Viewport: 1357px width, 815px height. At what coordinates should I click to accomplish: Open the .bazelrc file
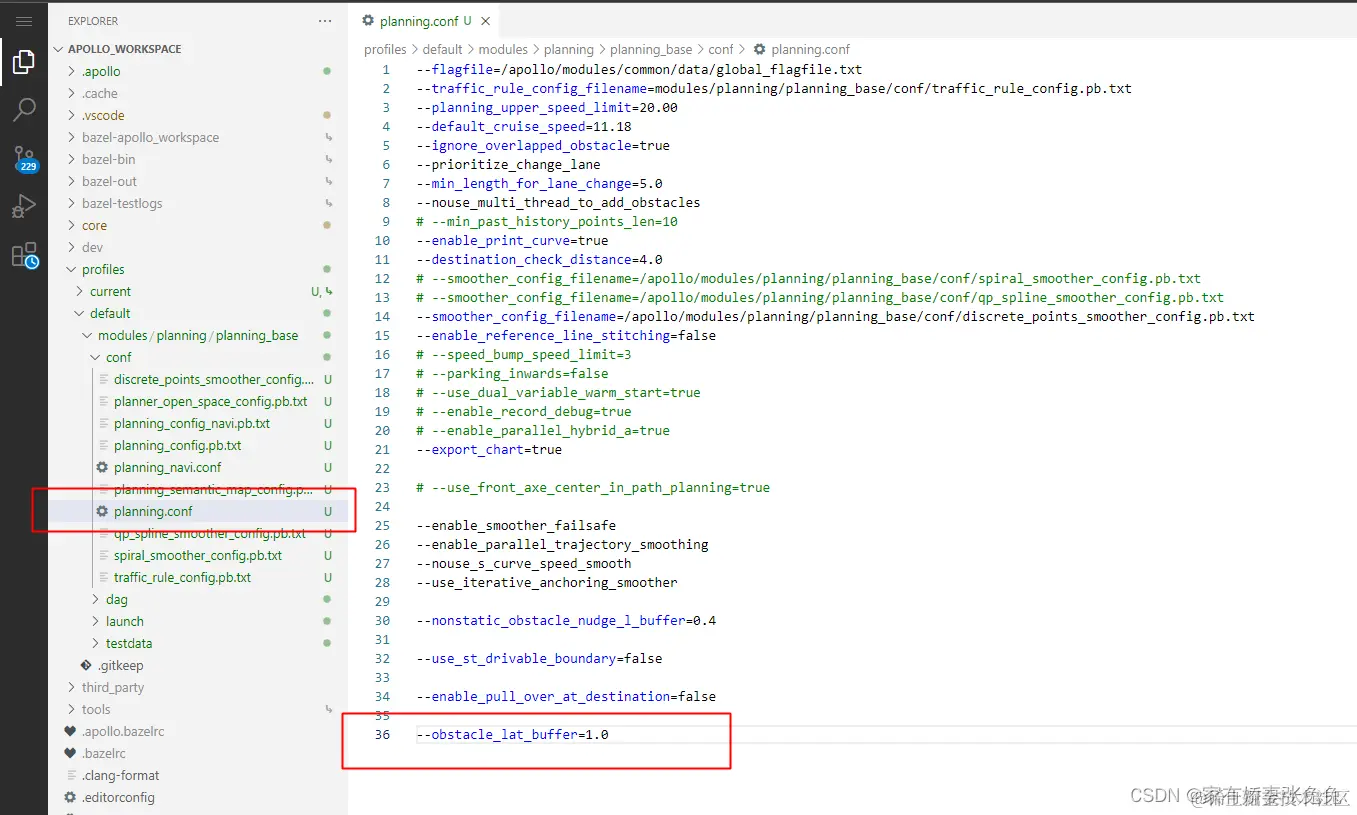tap(104, 753)
